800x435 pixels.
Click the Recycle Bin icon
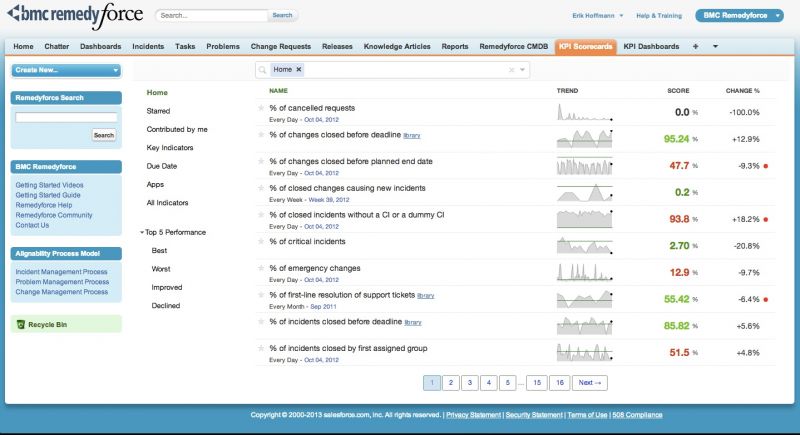21,324
